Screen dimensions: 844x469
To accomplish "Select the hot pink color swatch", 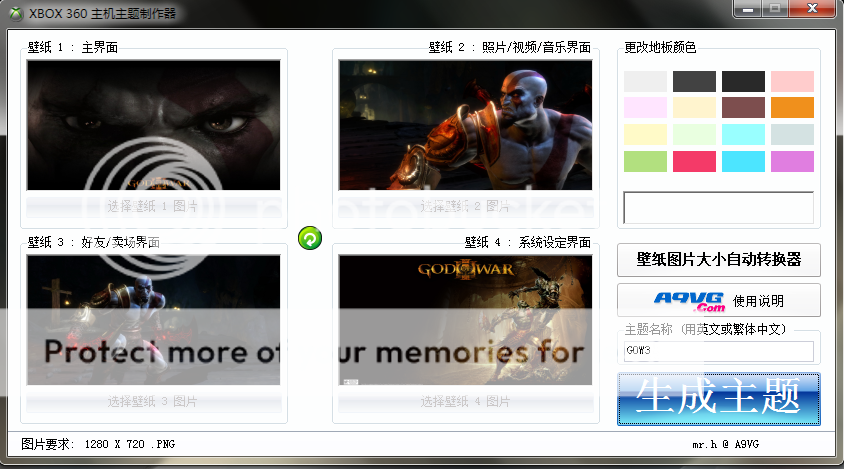I will tap(694, 161).
